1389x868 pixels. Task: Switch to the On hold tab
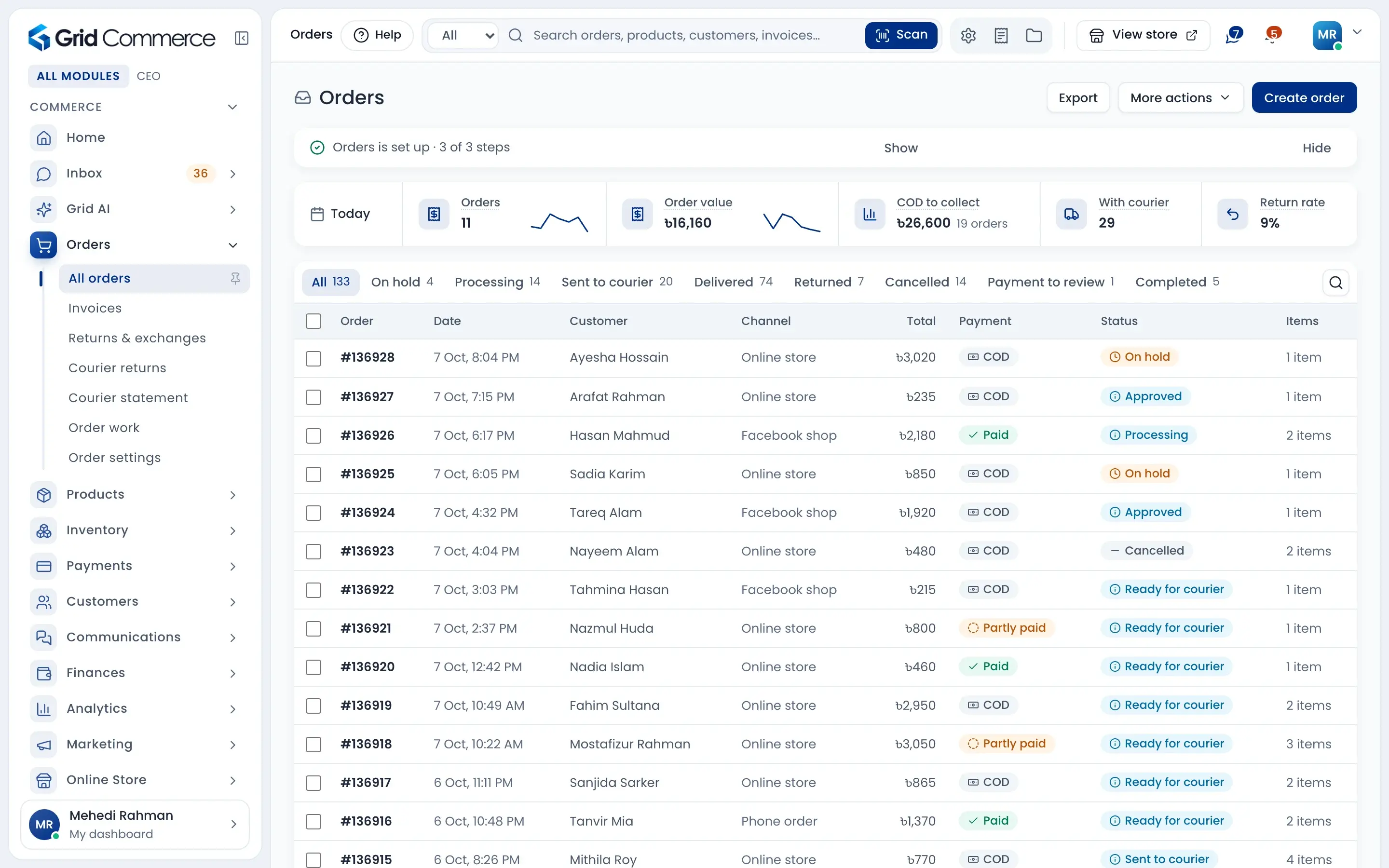coord(402,282)
